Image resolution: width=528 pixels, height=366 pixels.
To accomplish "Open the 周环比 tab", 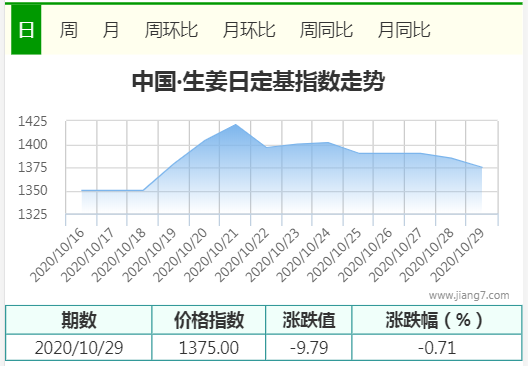I will tap(171, 30).
